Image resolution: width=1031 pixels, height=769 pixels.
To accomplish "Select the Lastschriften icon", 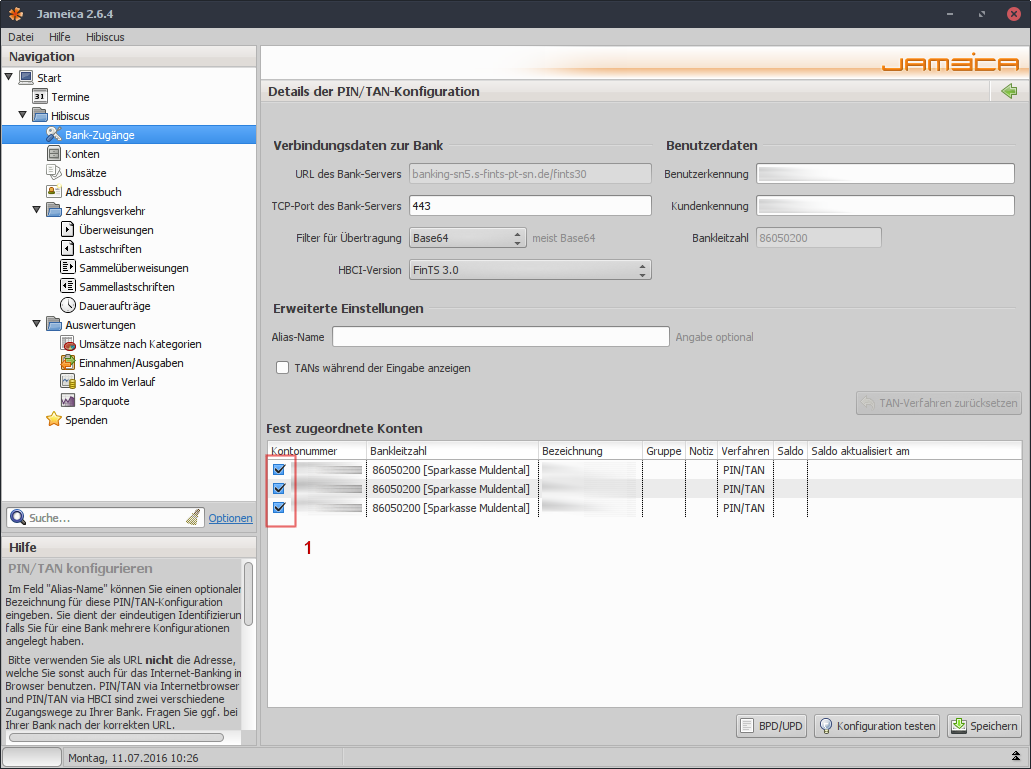I will click(68, 249).
